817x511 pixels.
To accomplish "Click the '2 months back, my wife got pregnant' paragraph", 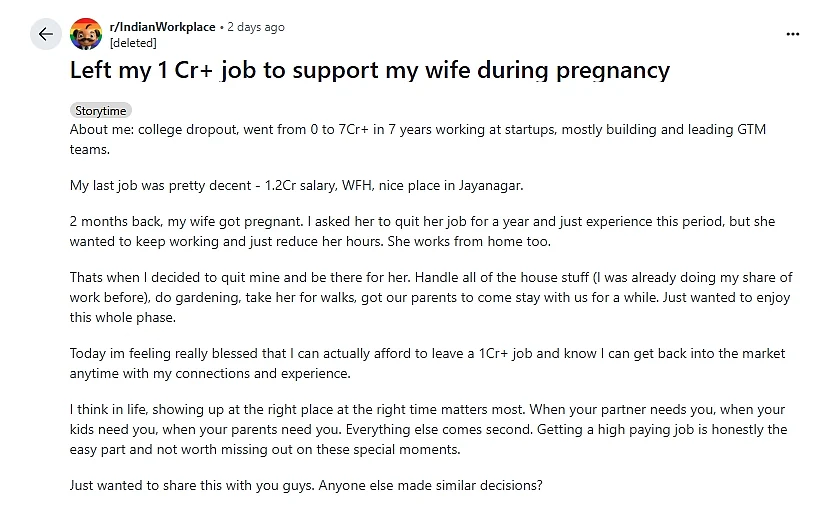I will click(x=422, y=231).
